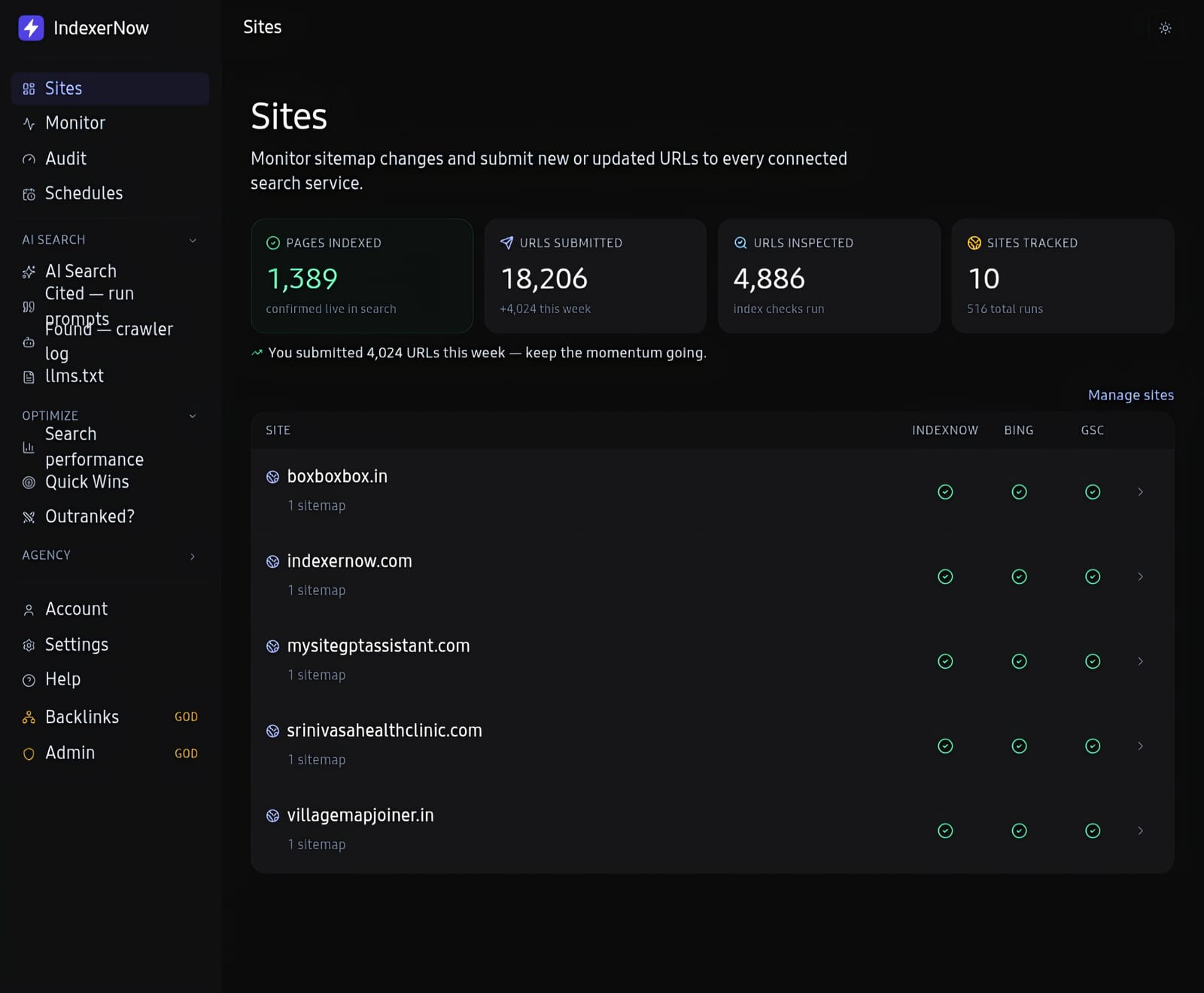Click the Quick Wins target icon
1204x993 pixels.
[29, 483]
